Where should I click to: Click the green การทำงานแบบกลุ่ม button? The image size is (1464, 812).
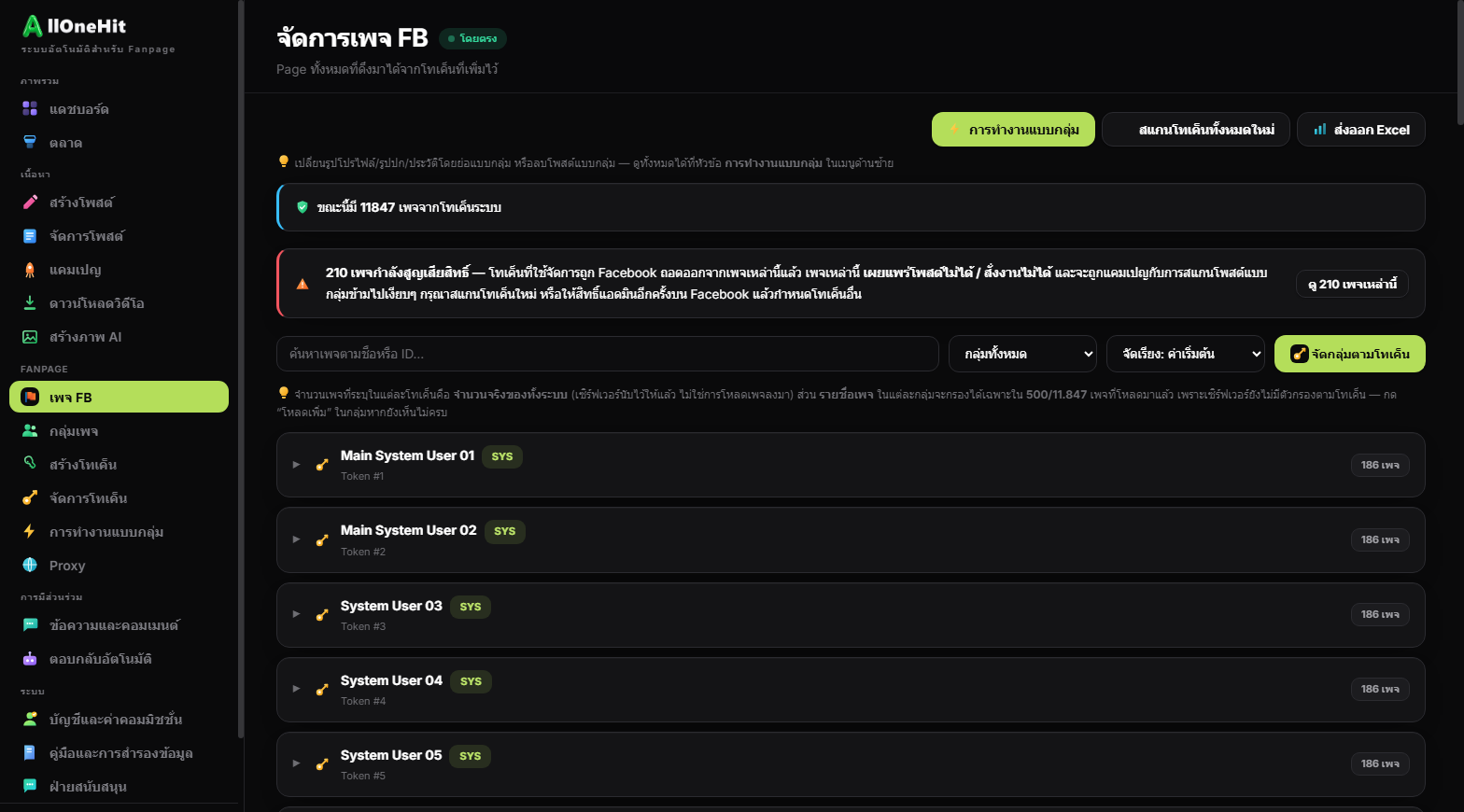pos(1013,130)
